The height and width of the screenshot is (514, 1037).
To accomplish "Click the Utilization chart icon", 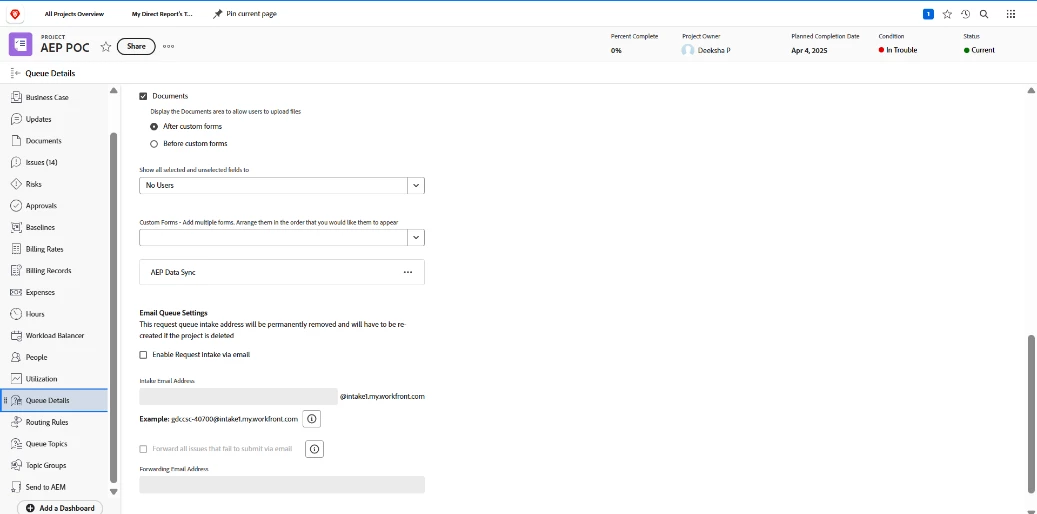I will point(17,378).
